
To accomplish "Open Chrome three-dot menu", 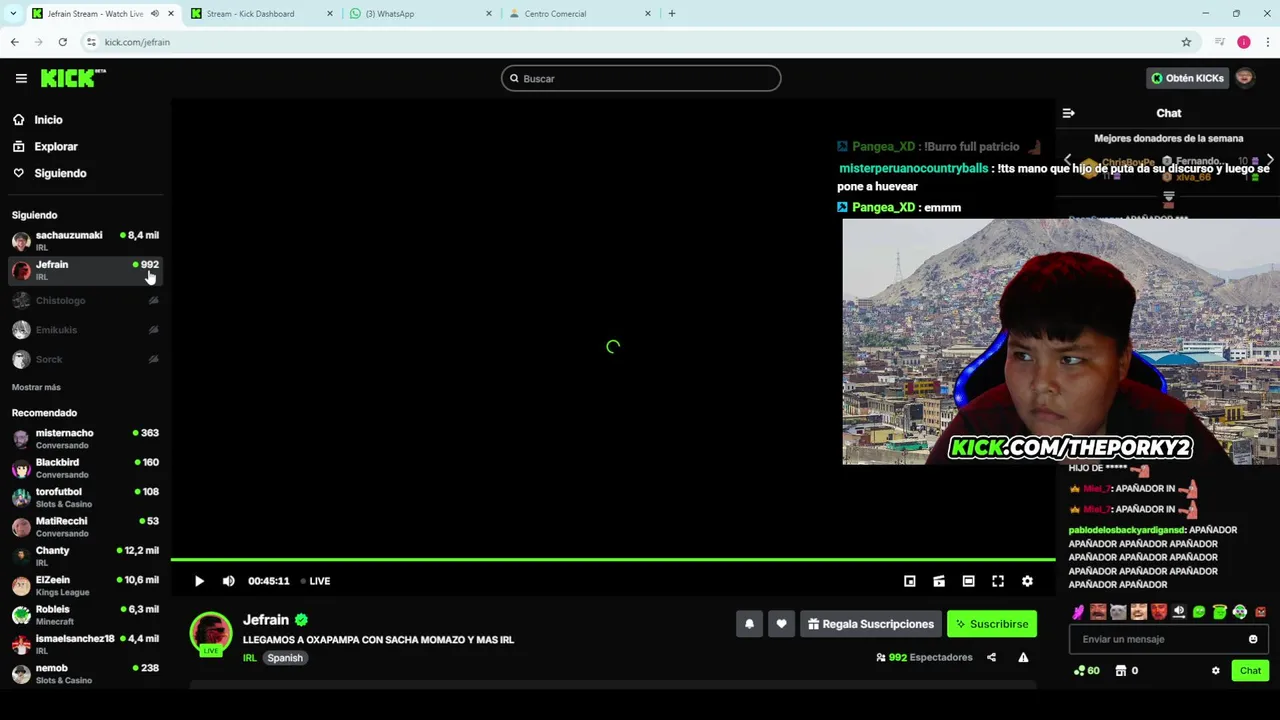I will [1268, 42].
